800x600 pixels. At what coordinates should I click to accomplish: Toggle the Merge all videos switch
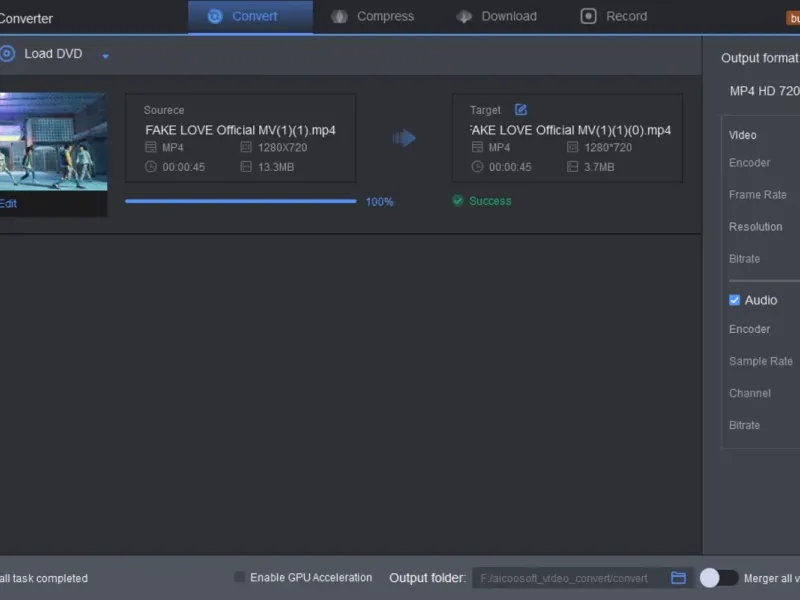pos(718,578)
